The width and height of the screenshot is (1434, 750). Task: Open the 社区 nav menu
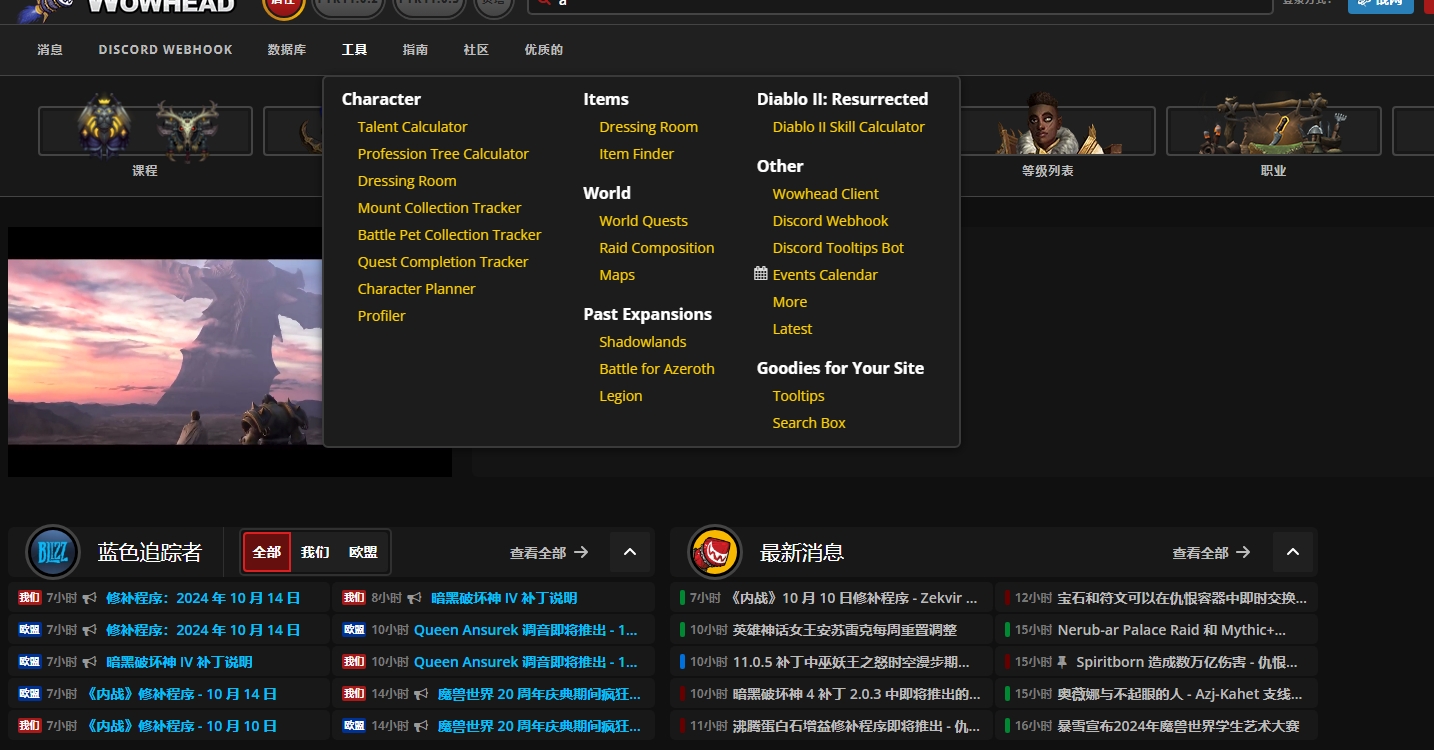tap(476, 49)
